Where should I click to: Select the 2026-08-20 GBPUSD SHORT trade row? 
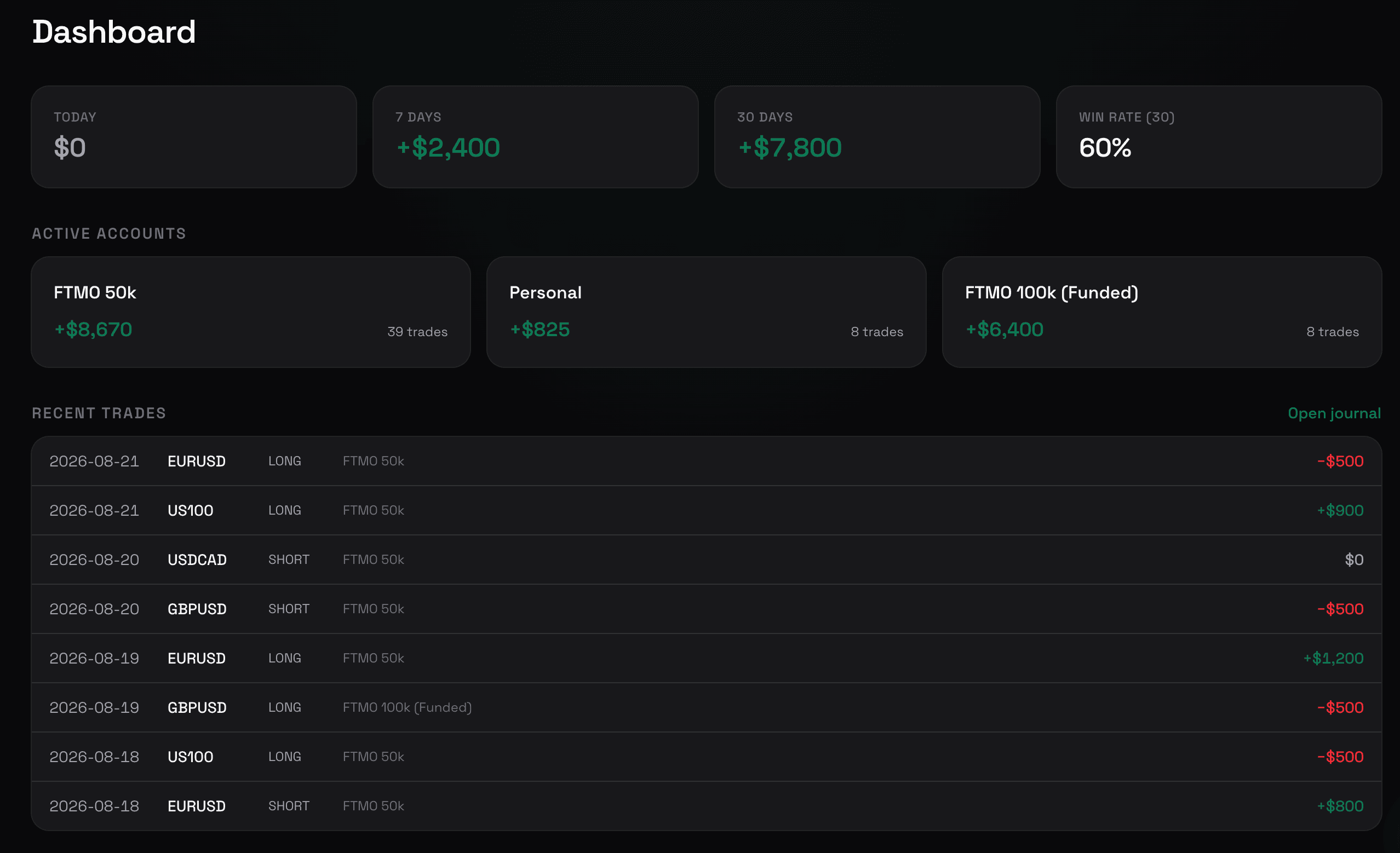[x=706, y=609]
